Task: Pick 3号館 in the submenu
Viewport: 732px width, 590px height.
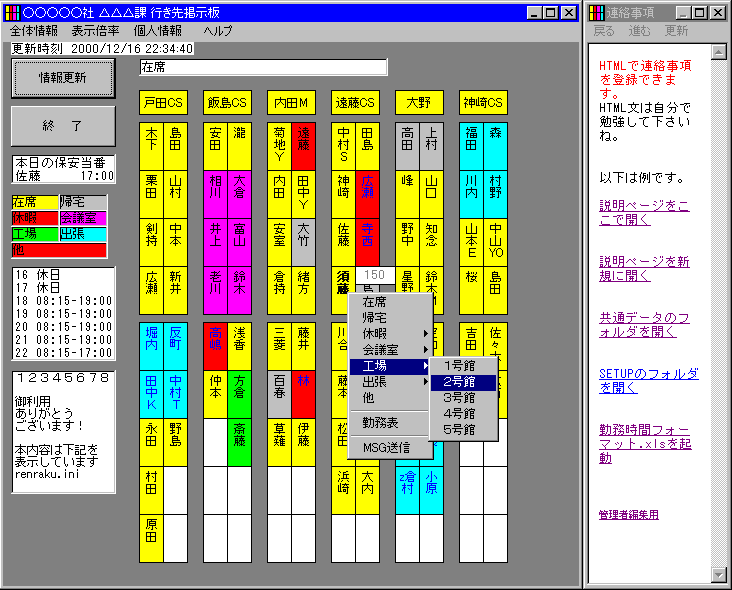Action: (x=463, y=398)
